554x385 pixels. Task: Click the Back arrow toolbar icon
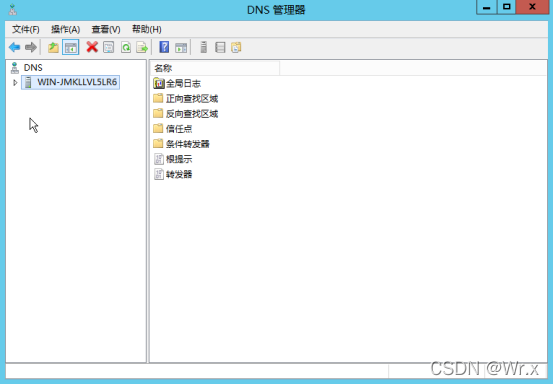click(x=14, y=47)
